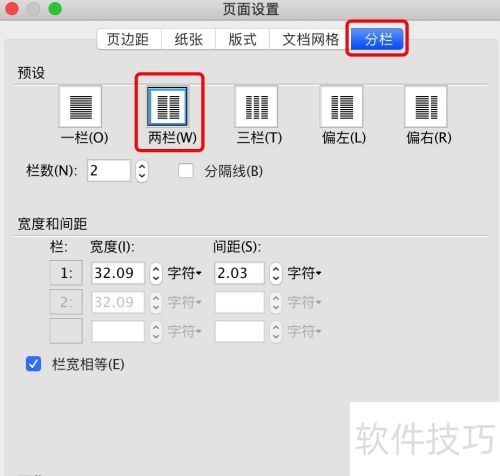Open the column 2 spacing unit dropdown
This screenshot has height=476, width=500.
[x=304, y=302]
